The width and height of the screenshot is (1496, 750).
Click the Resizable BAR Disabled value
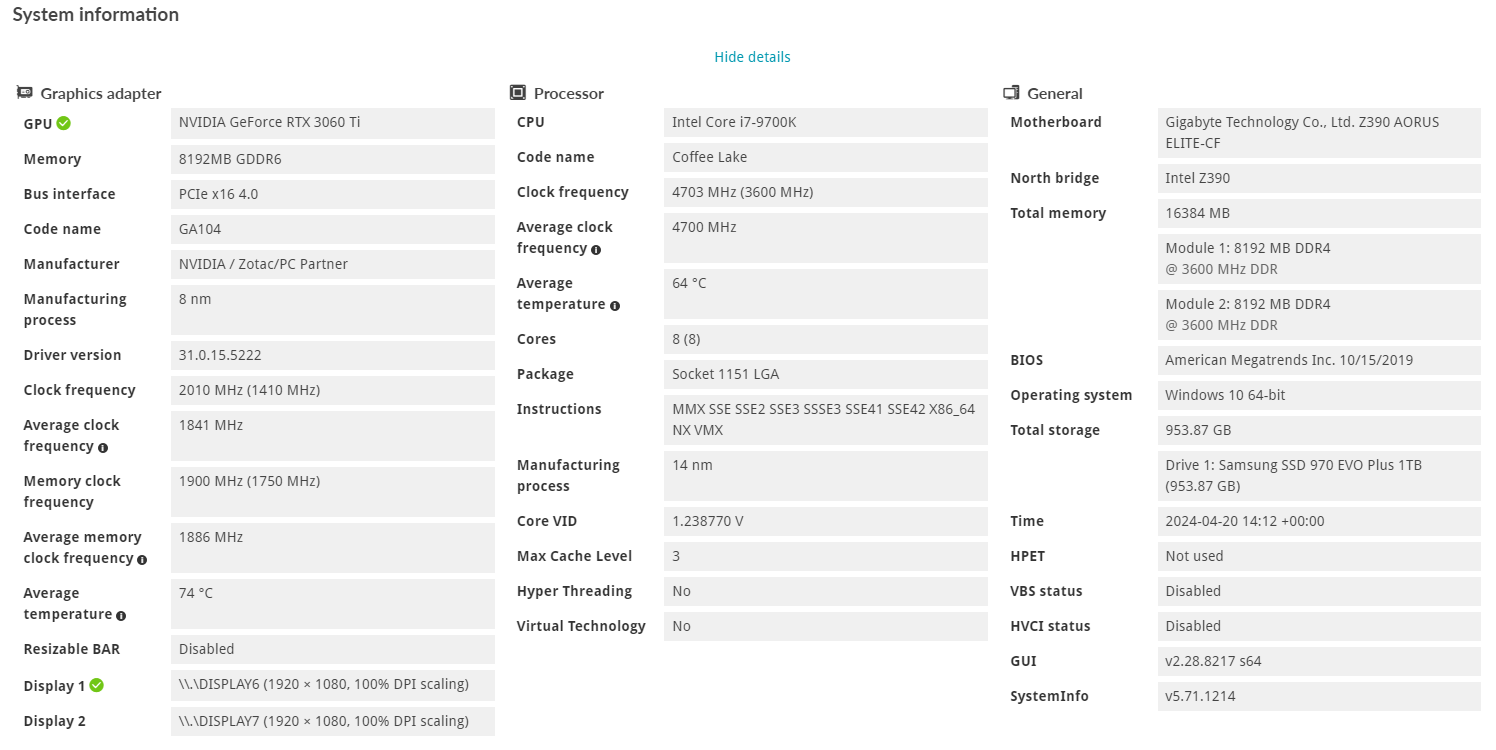pos(207,649)
